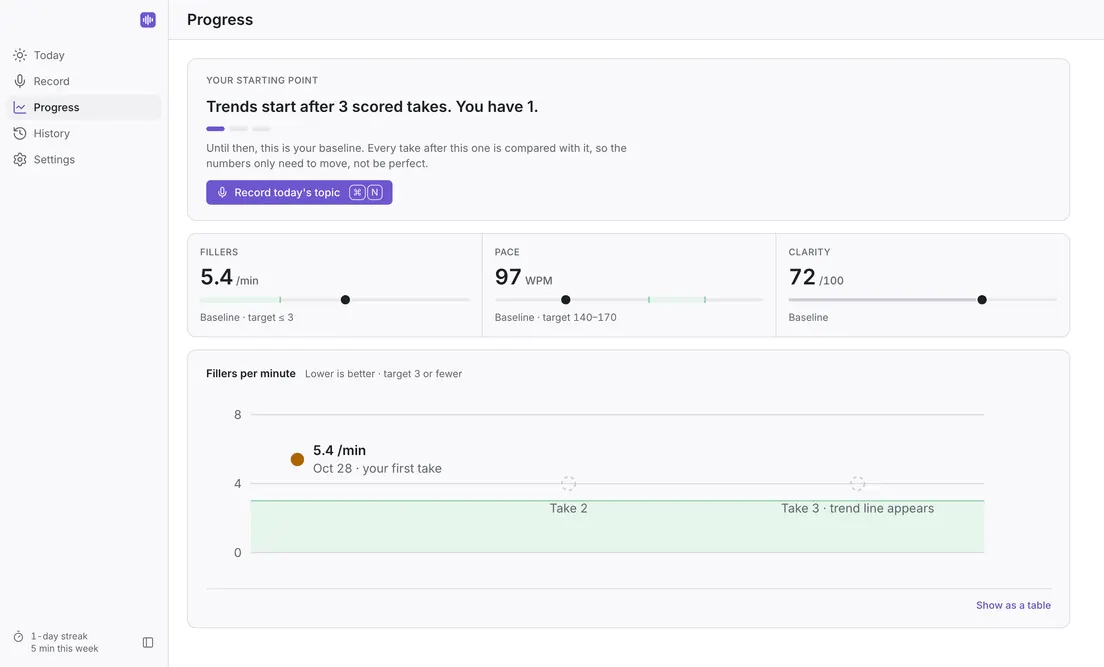Click the clock icon beside History

pyautogui.click(x=20, y=133)
